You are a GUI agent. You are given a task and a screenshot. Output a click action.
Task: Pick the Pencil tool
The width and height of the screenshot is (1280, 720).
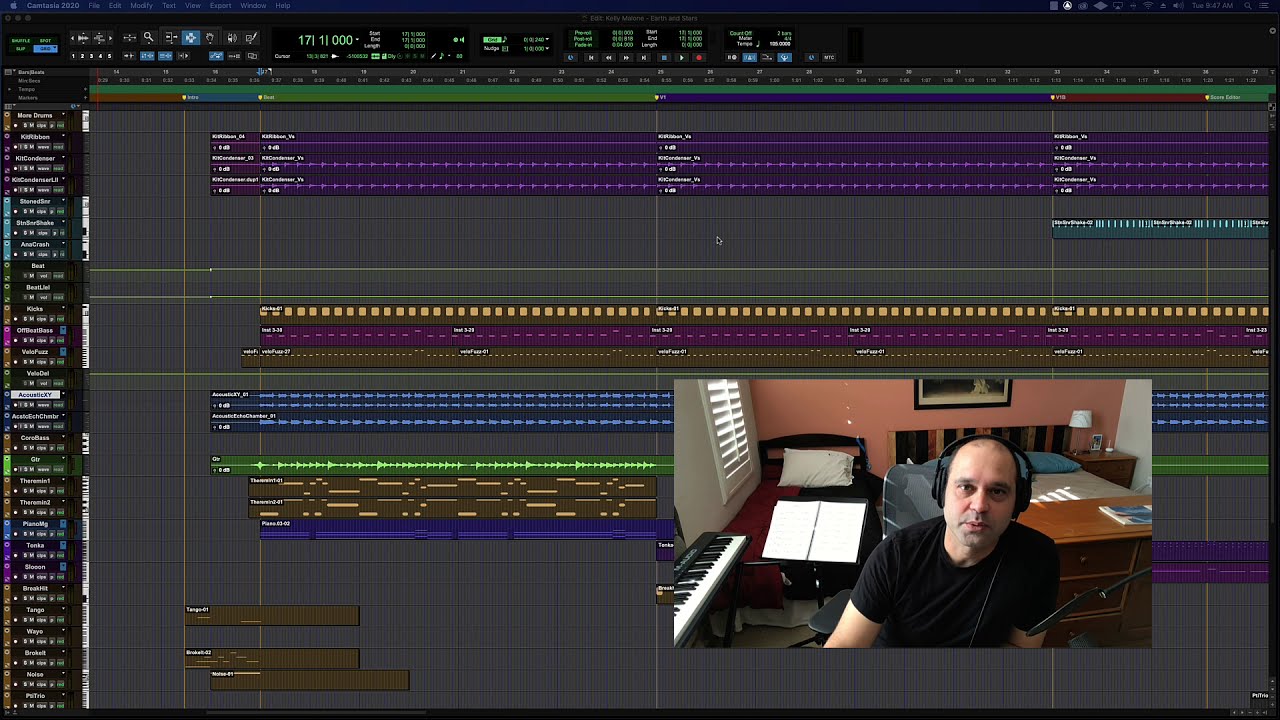[x=251, y=38]
